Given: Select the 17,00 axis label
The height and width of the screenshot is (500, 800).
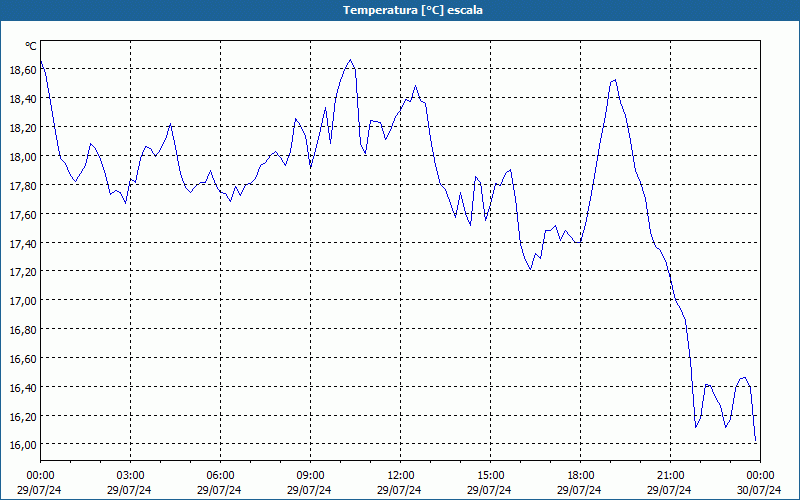Looking at the screenshot, I should click(x=23, y=301).
